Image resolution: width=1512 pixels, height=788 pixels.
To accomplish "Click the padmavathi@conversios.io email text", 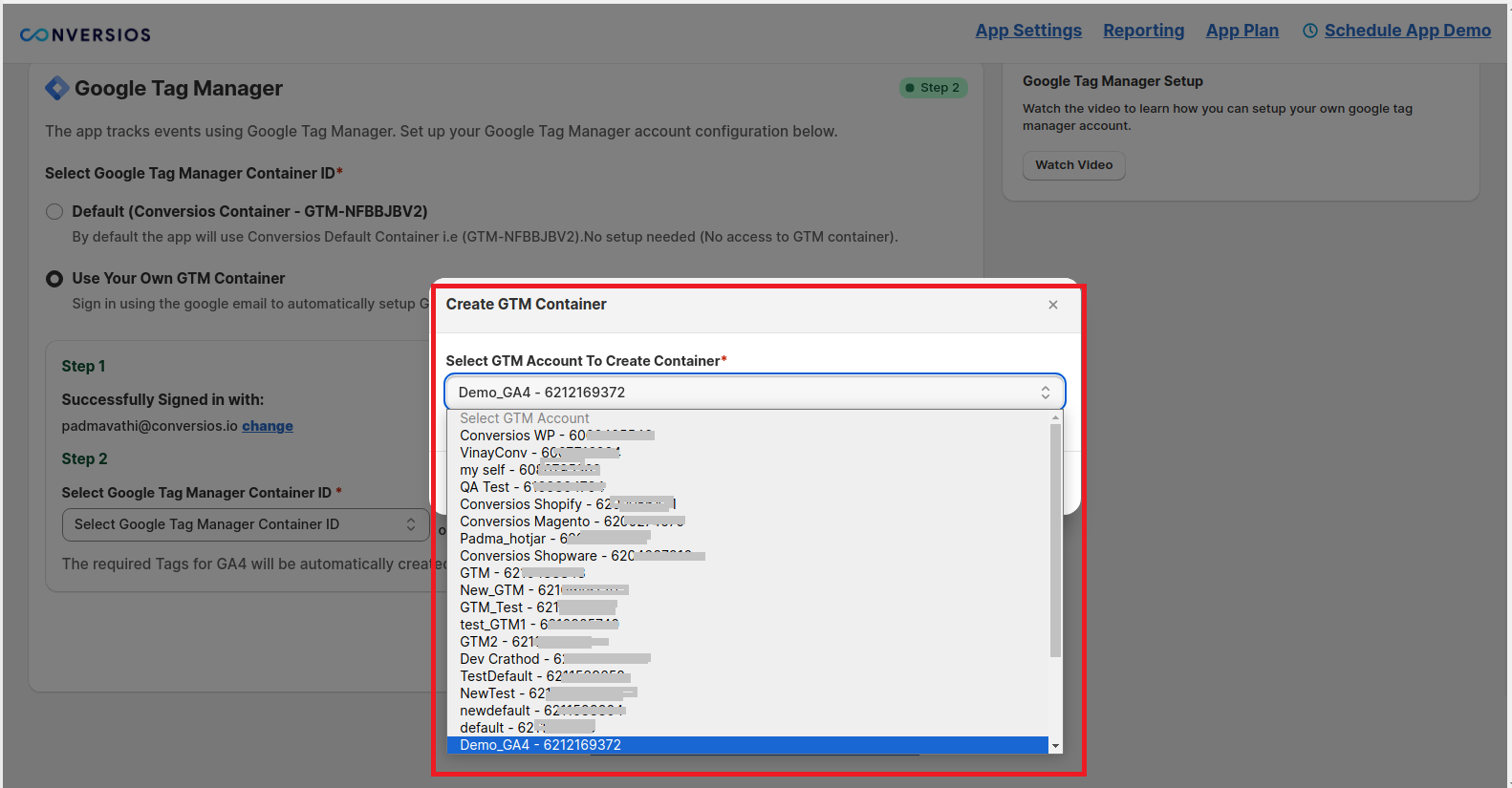I will pos(149,426).
